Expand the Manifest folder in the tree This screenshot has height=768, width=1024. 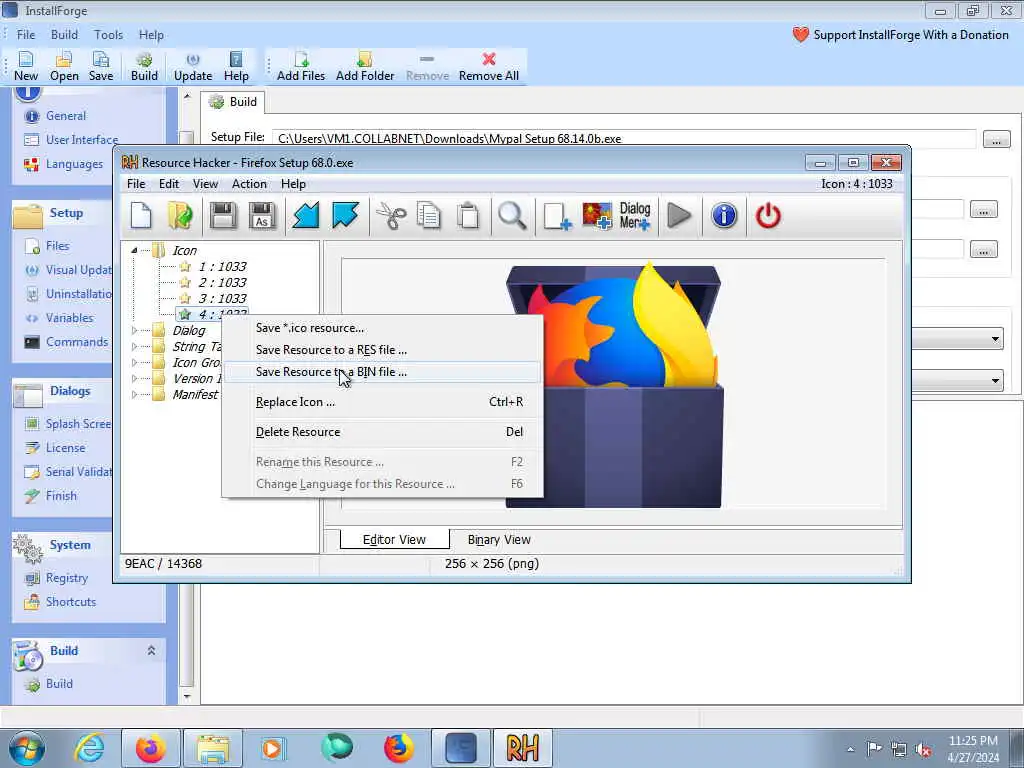134,394
